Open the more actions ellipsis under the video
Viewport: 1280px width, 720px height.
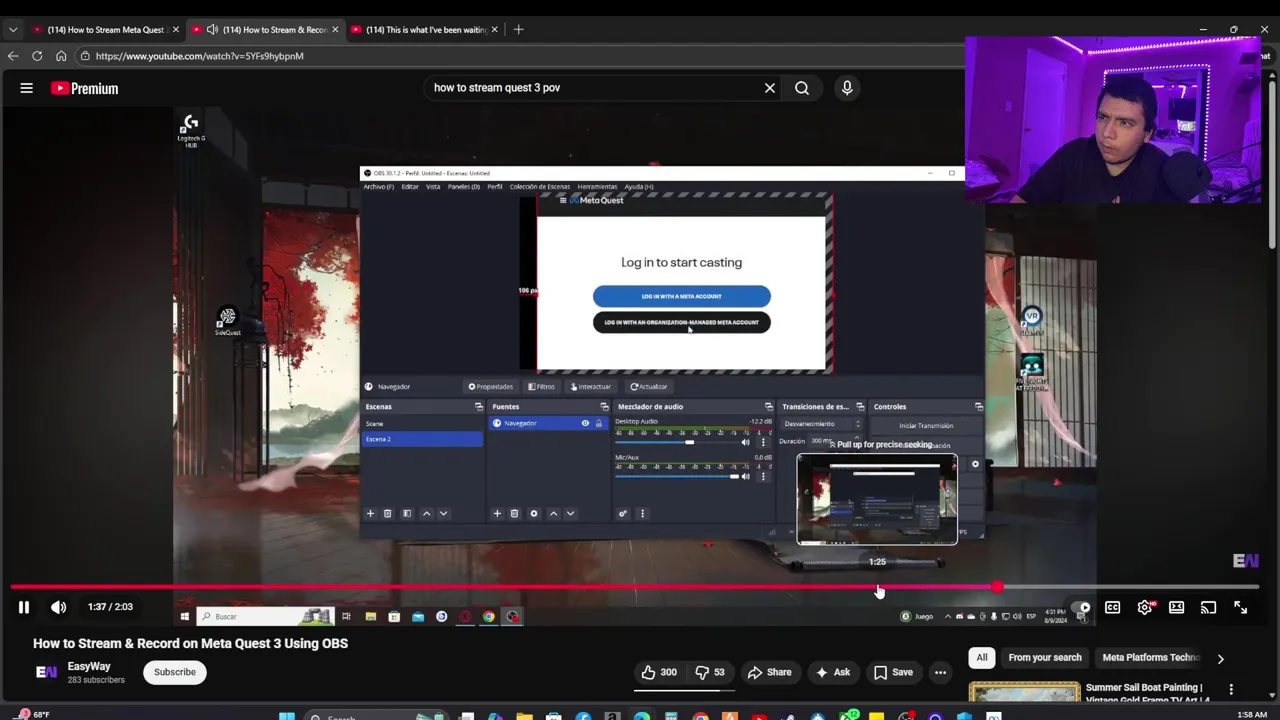pyautogui.click(x=940, y=672)
